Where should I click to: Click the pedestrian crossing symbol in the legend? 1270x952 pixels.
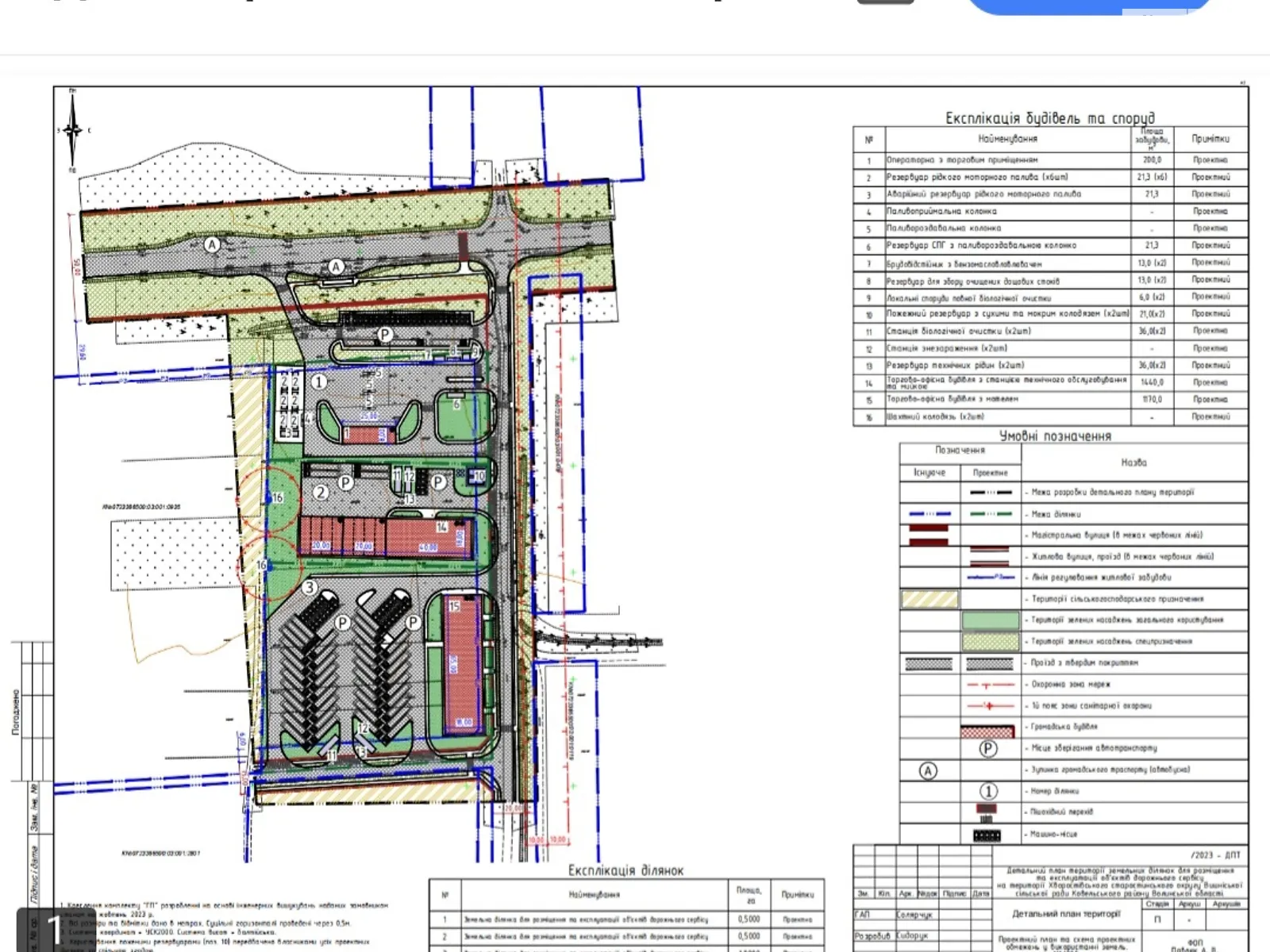tap(987, 811)
